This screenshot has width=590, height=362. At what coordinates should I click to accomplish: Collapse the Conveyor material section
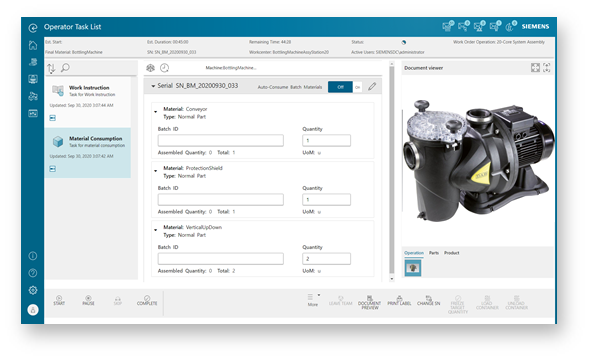(155, 112)
